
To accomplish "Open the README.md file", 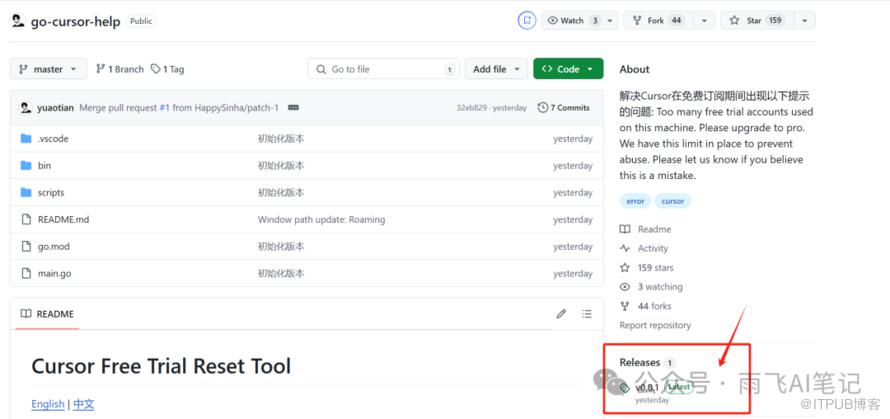I will click(64, 219).
